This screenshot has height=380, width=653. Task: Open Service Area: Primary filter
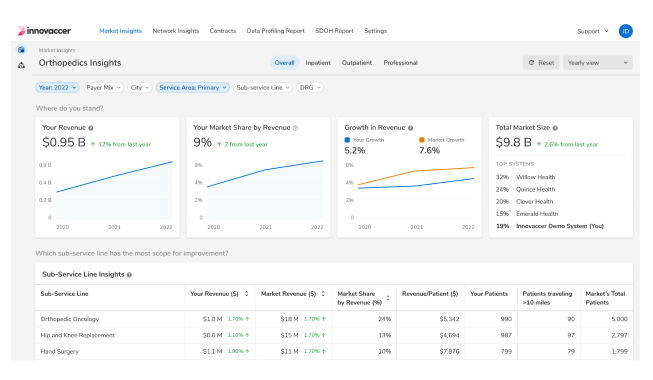tap(193, 88)
